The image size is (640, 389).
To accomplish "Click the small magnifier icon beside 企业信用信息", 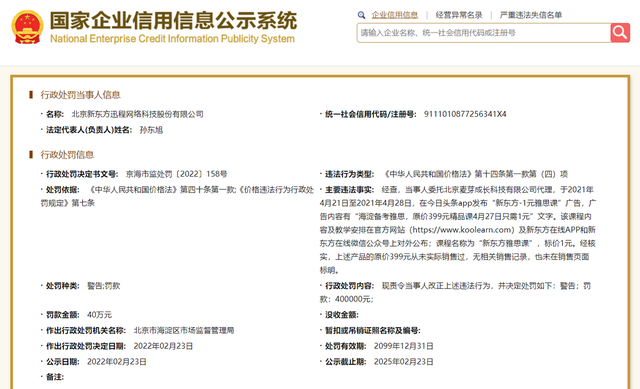I will 361,15.
